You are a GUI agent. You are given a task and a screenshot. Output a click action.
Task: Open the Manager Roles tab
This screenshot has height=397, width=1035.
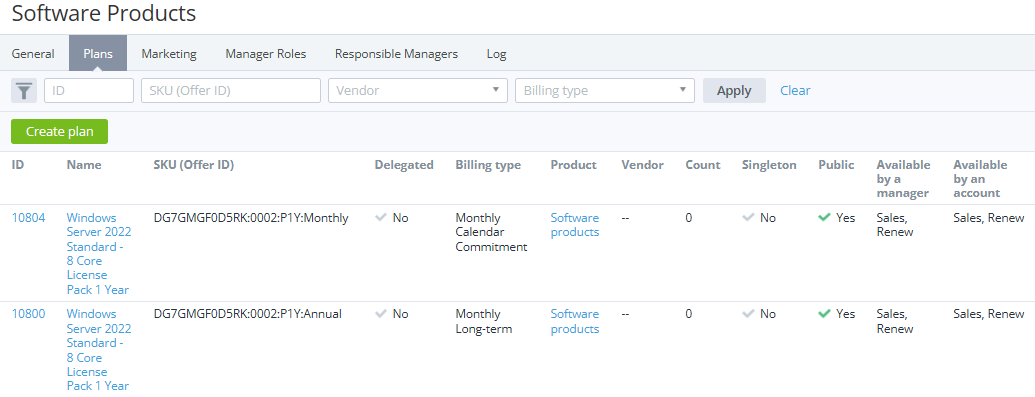(266, 54)
